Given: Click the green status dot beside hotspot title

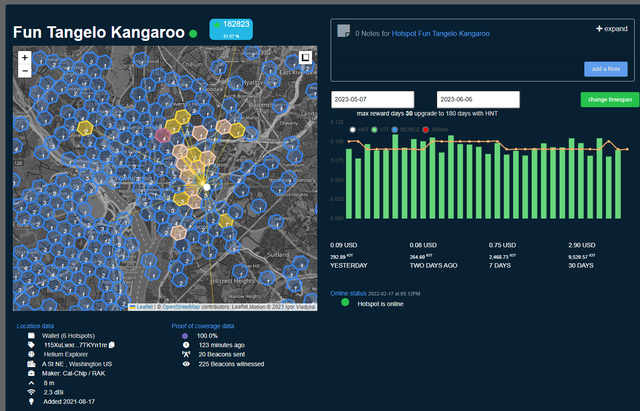Looking at the screenshot, I should pyautogui.click(x=193, y=33).
